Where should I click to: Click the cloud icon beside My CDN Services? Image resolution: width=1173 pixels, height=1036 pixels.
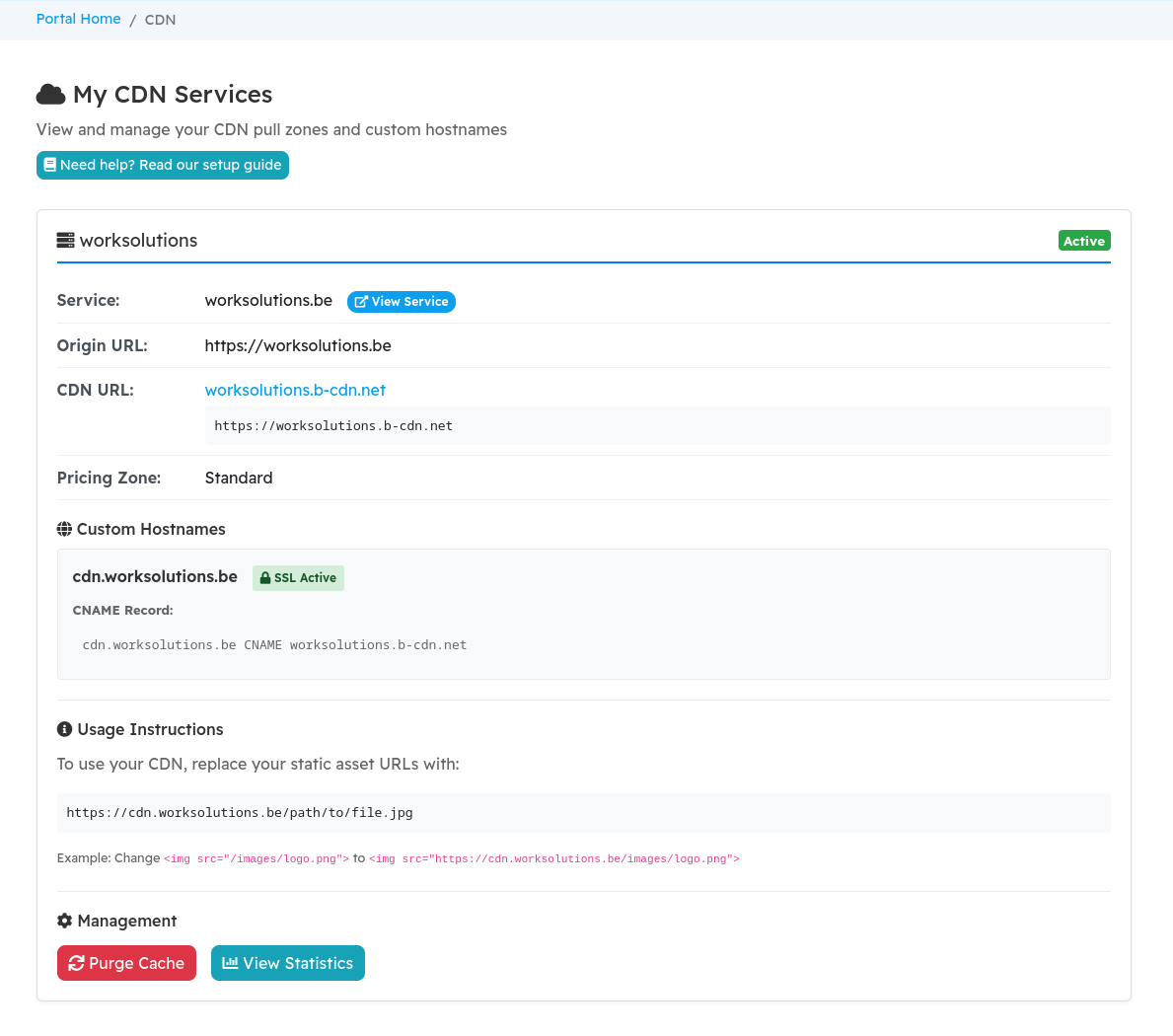[50, 95]
